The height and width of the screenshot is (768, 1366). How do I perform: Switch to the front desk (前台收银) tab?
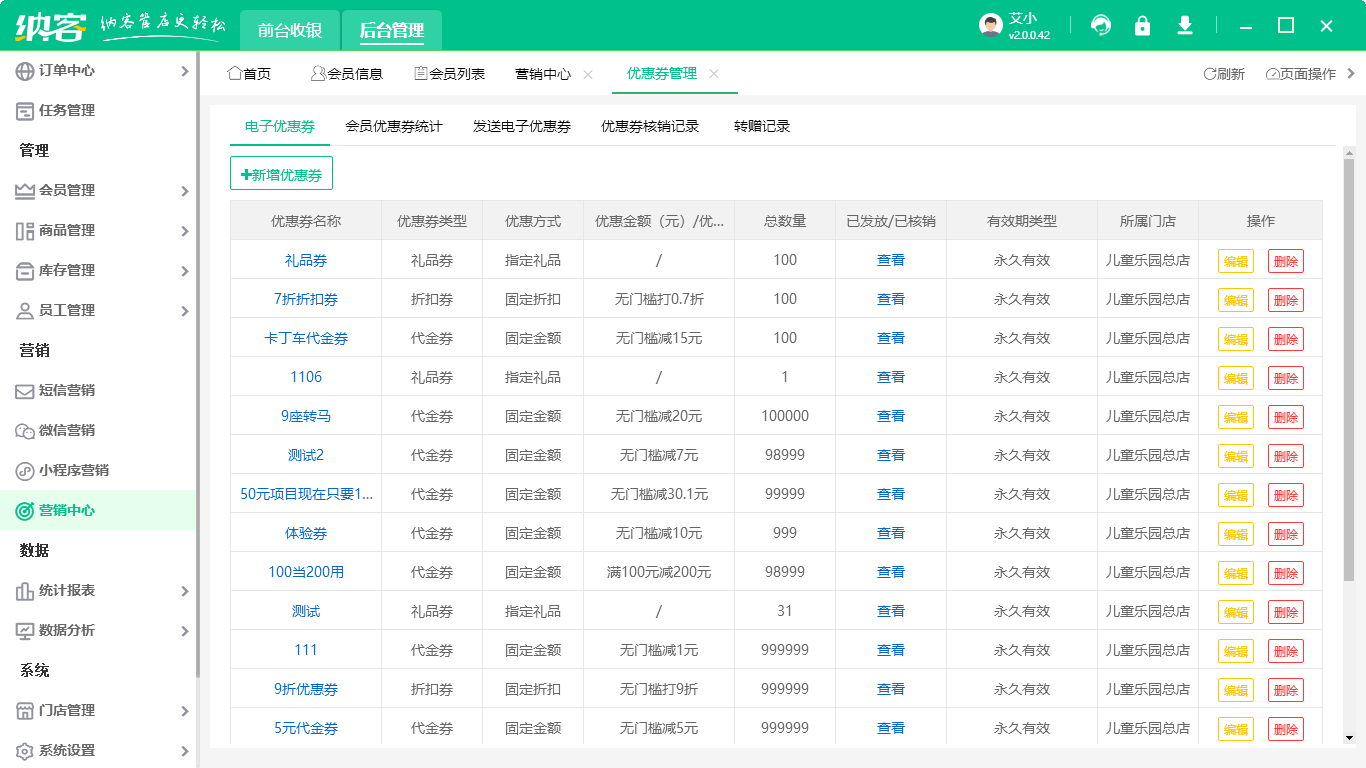[x=289, y=30]
